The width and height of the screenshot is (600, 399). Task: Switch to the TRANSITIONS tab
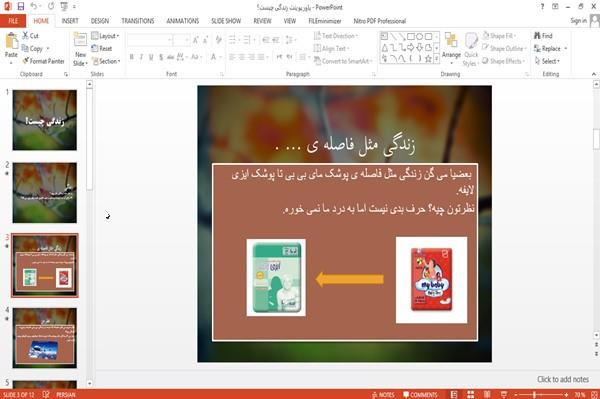tap(138, 21)
